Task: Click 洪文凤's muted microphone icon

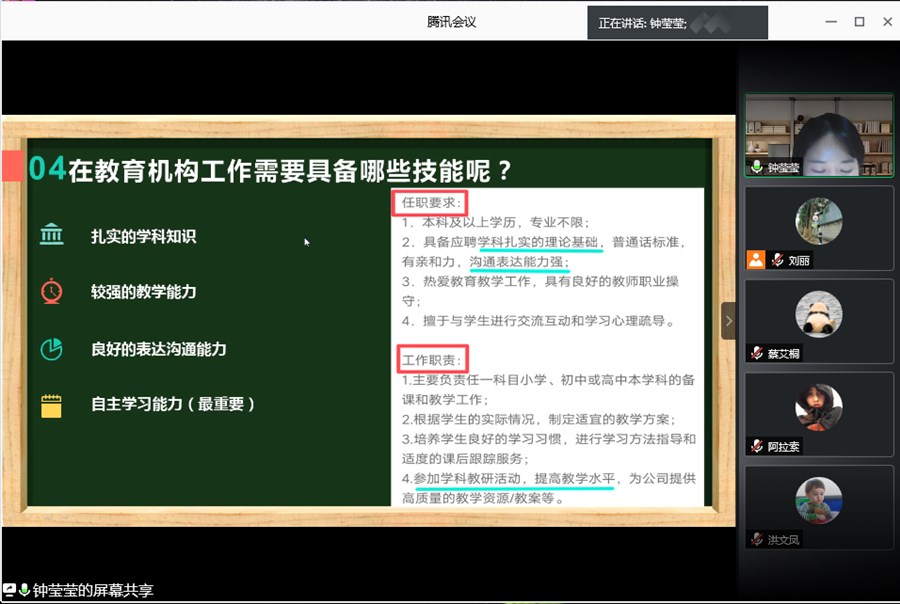Action: 757,539
